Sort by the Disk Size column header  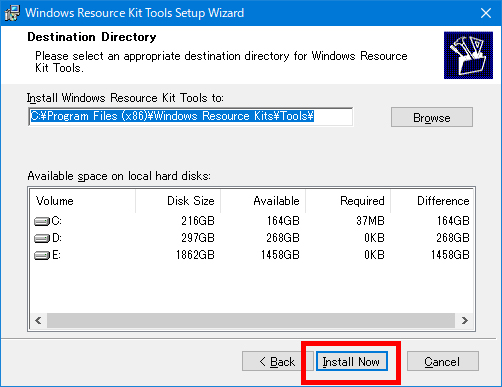(x=178, y=201)
